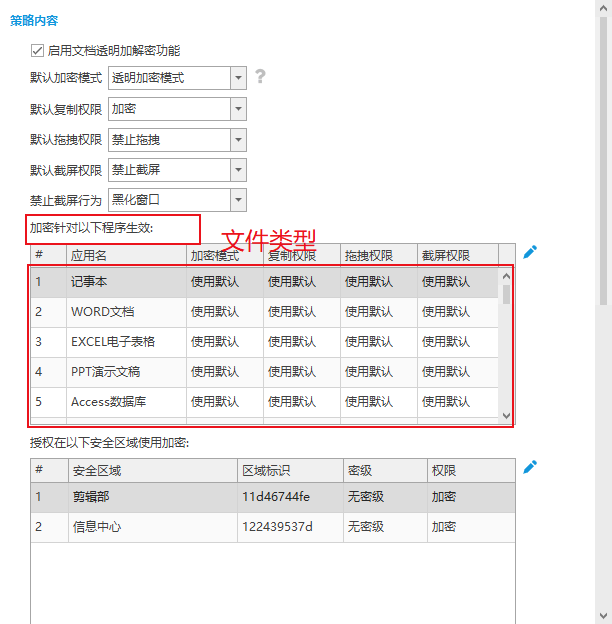Select the Access数据库 row
The width and height of the screenshot is (612, 624).
coord(110,402)
